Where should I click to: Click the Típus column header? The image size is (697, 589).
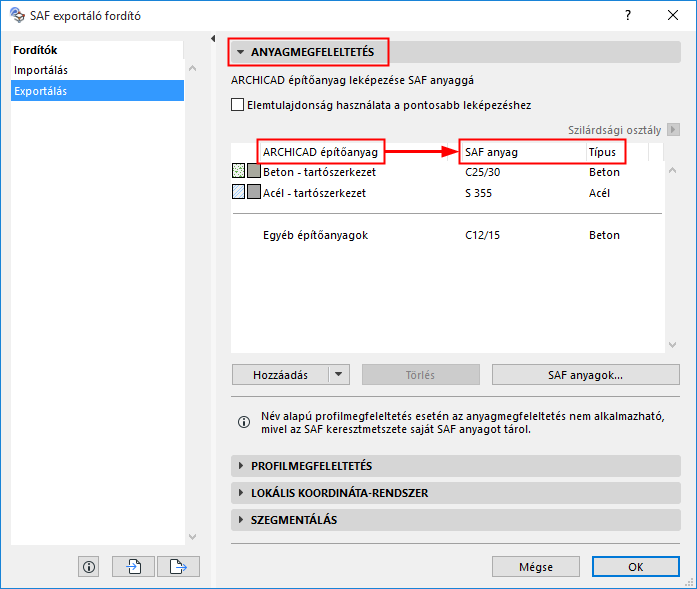602,152
